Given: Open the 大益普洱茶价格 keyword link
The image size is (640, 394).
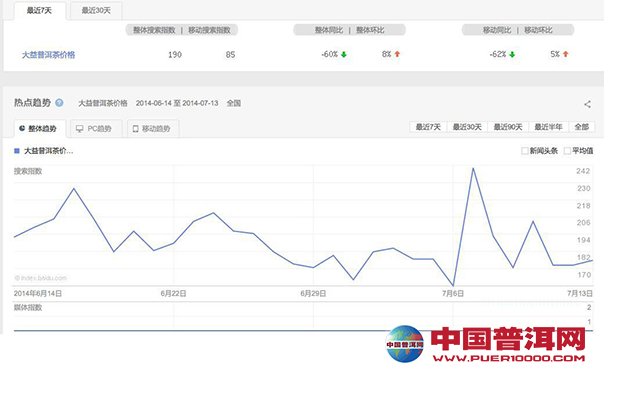Looking at the screenshot, I should point(48,55).
